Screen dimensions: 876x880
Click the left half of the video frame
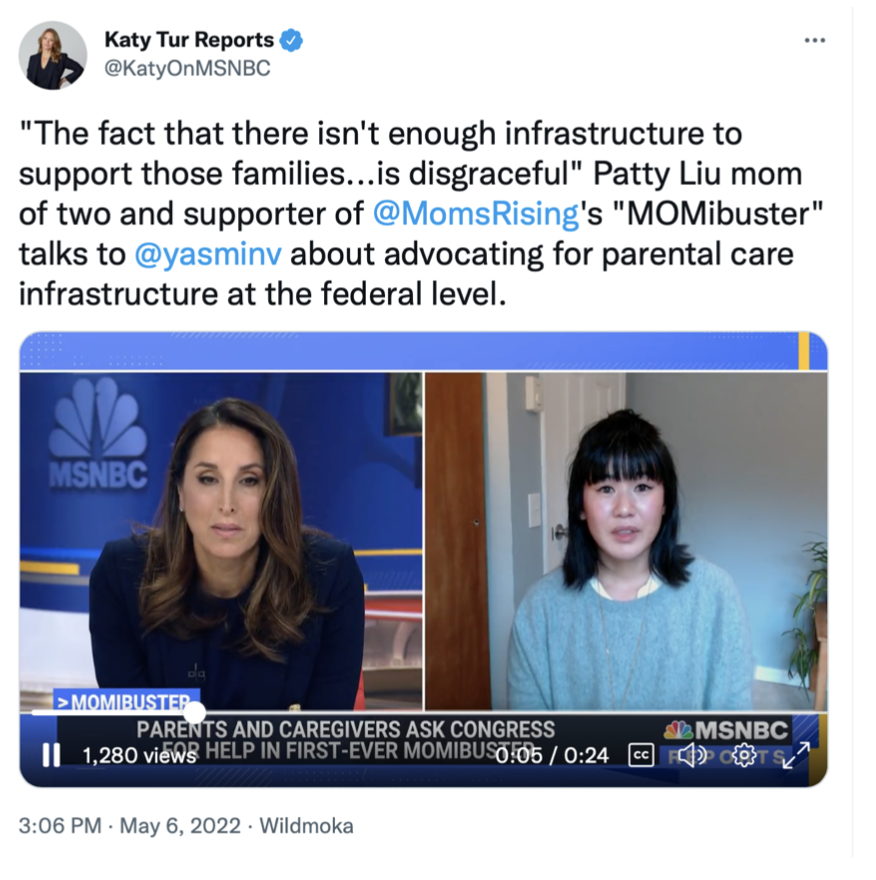pyautogui.click(x=221, y=541)
